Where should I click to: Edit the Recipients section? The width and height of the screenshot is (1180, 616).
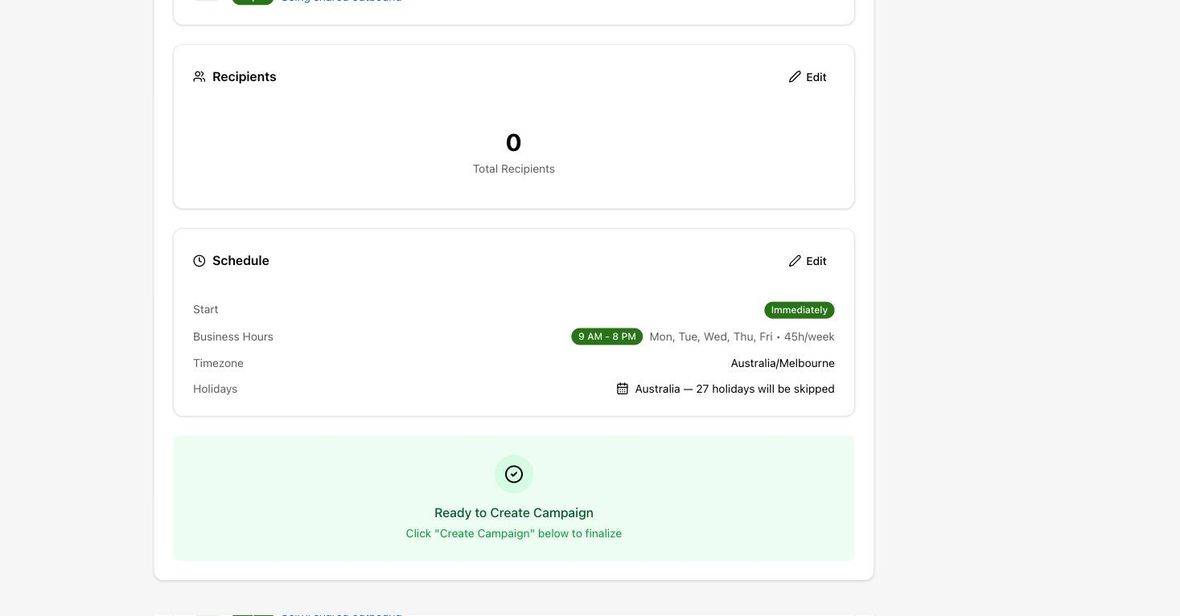click(807, 77)
